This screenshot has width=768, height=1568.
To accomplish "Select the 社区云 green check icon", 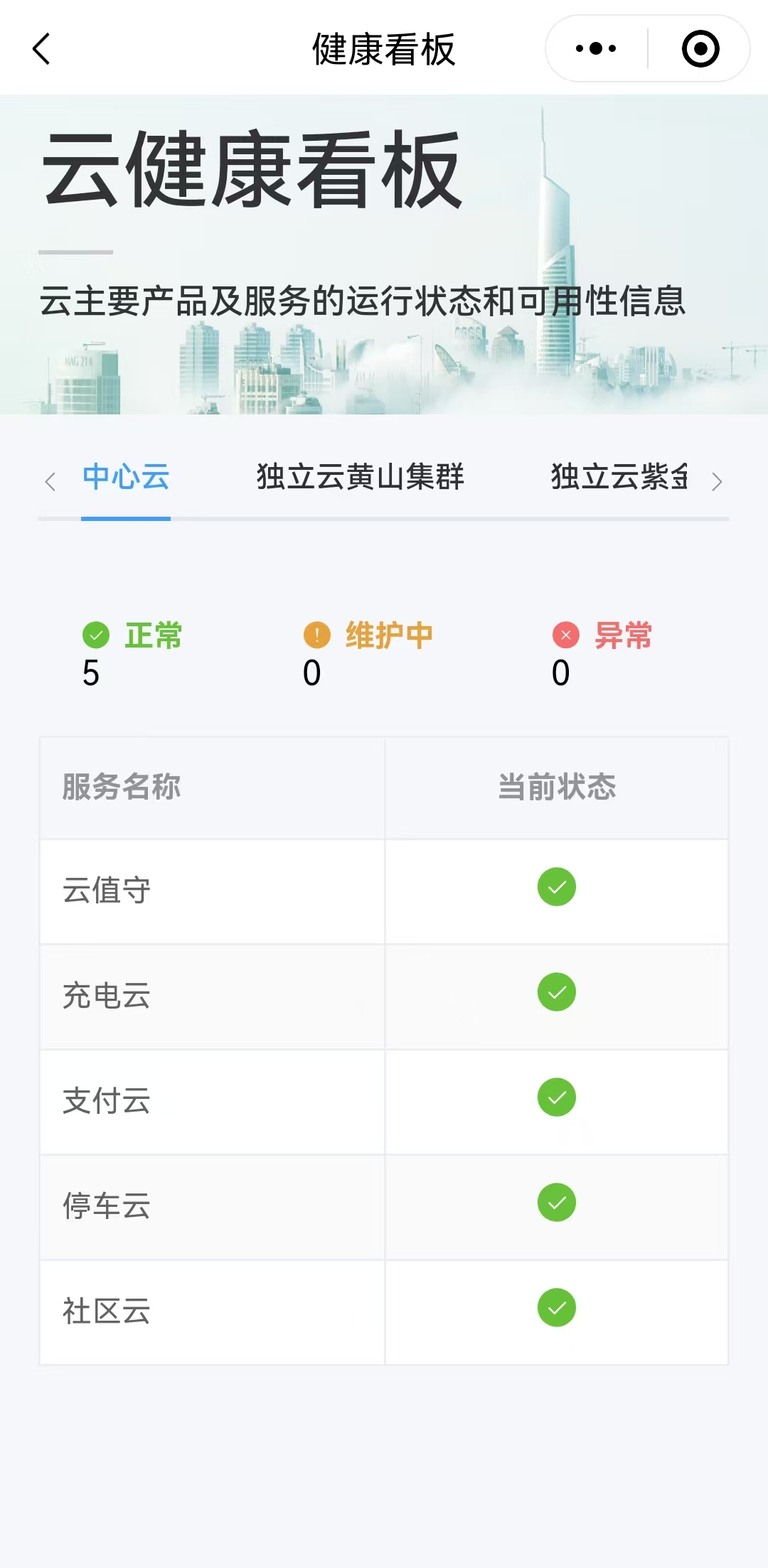I will 556,1308.
